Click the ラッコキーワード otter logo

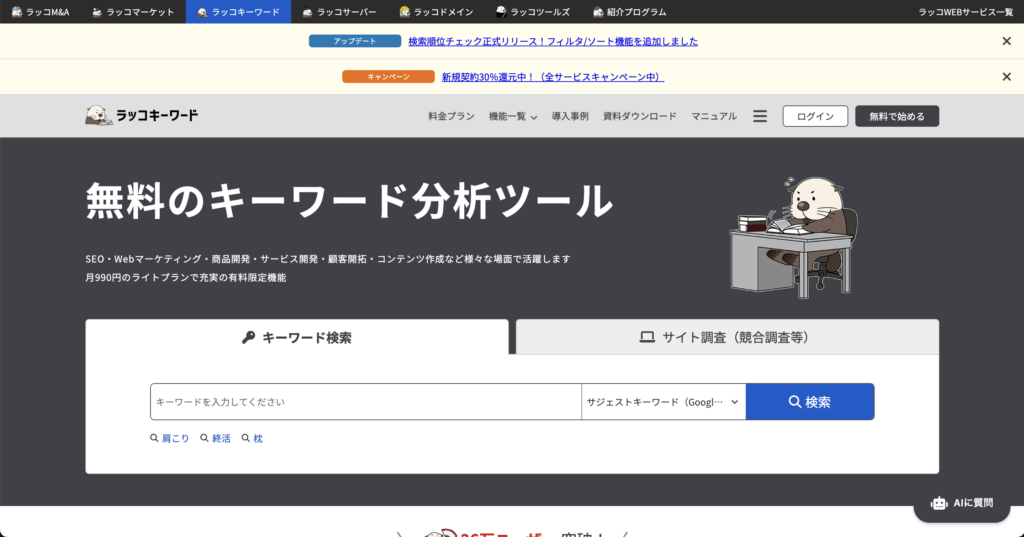(x=142, y=116)
